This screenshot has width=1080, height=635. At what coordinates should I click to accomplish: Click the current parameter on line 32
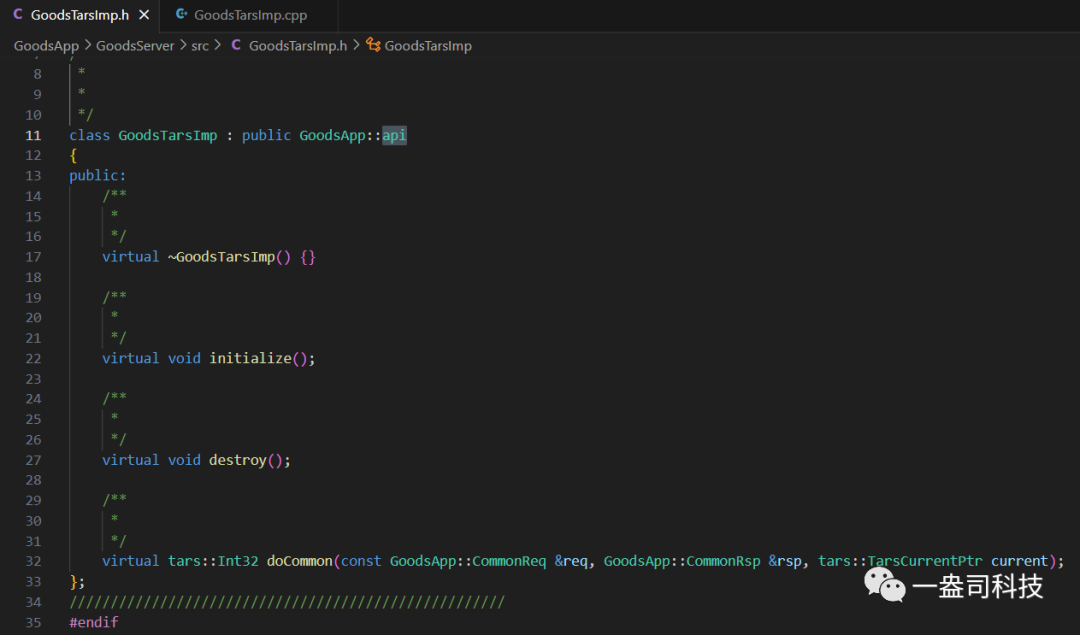pos(1019,561)
